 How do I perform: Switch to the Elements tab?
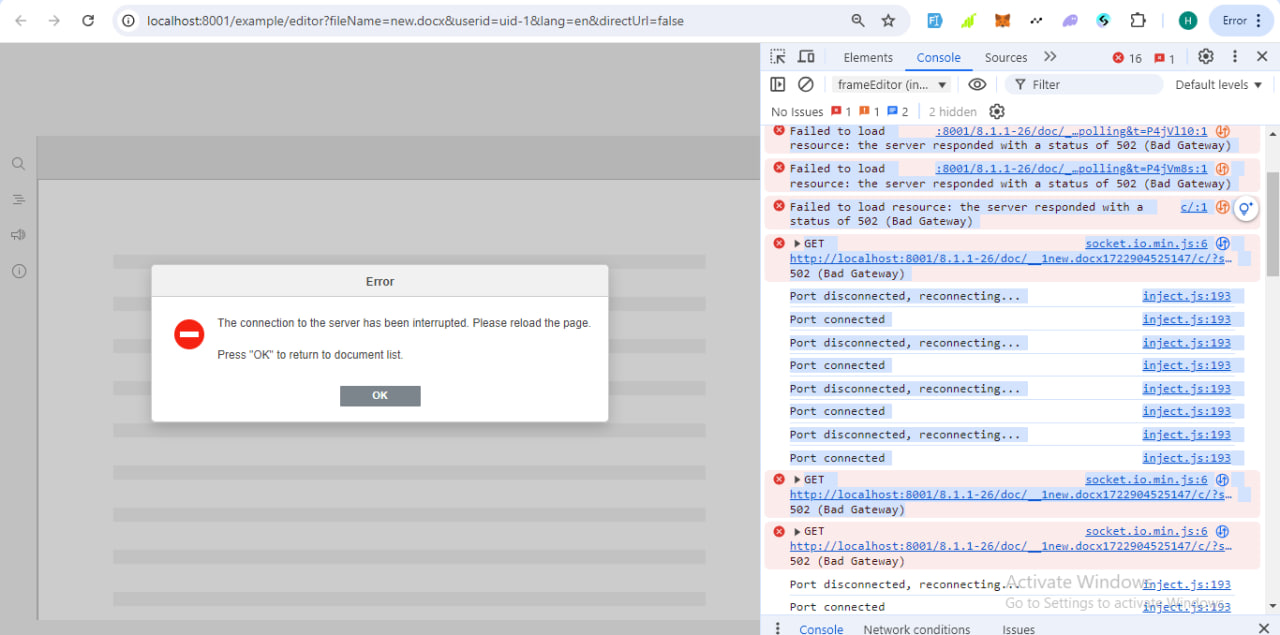click(868, 57)
